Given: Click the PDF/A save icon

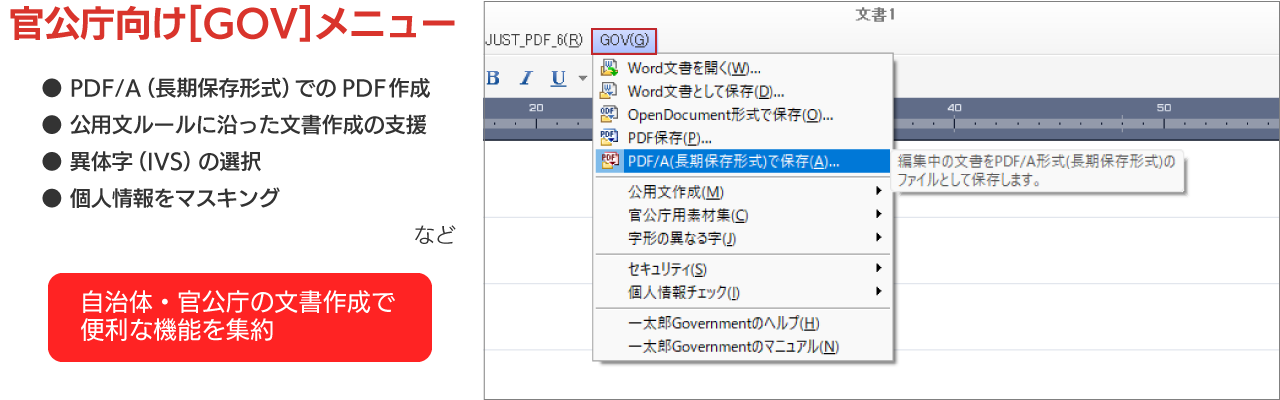Looking at the screenshot, I should click(608, 161).
